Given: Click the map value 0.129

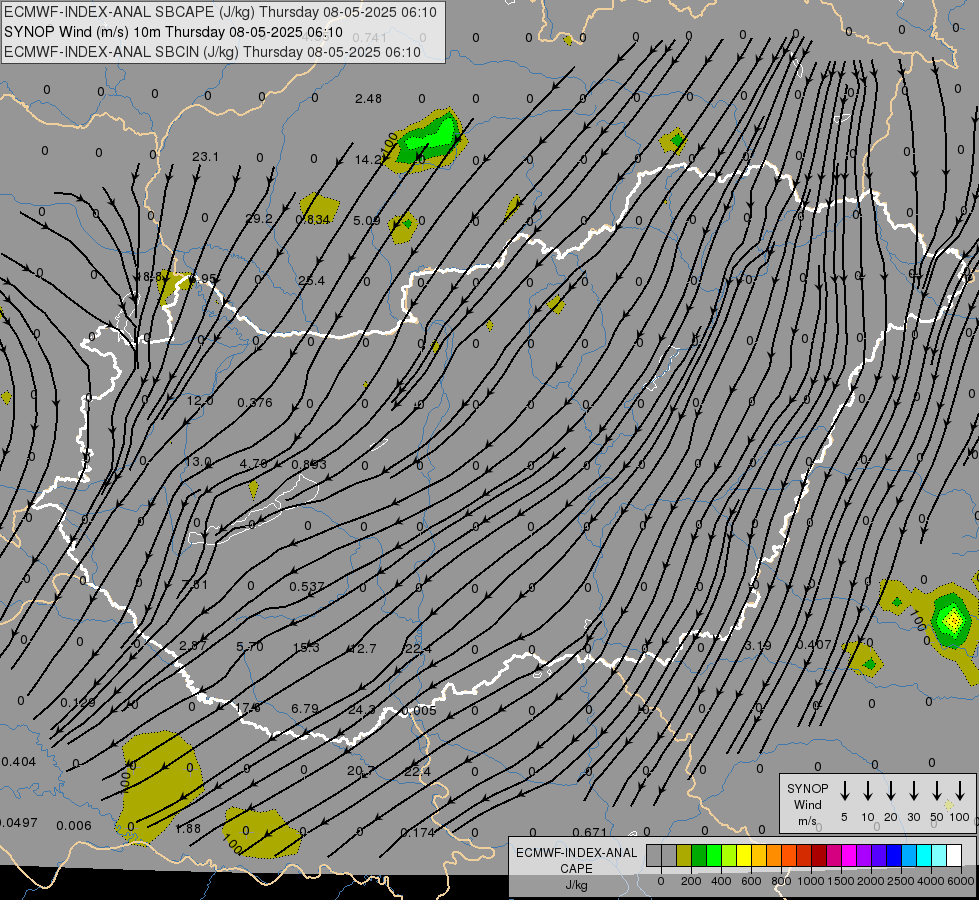Looking at the screenshot, I should pos(78,703).
